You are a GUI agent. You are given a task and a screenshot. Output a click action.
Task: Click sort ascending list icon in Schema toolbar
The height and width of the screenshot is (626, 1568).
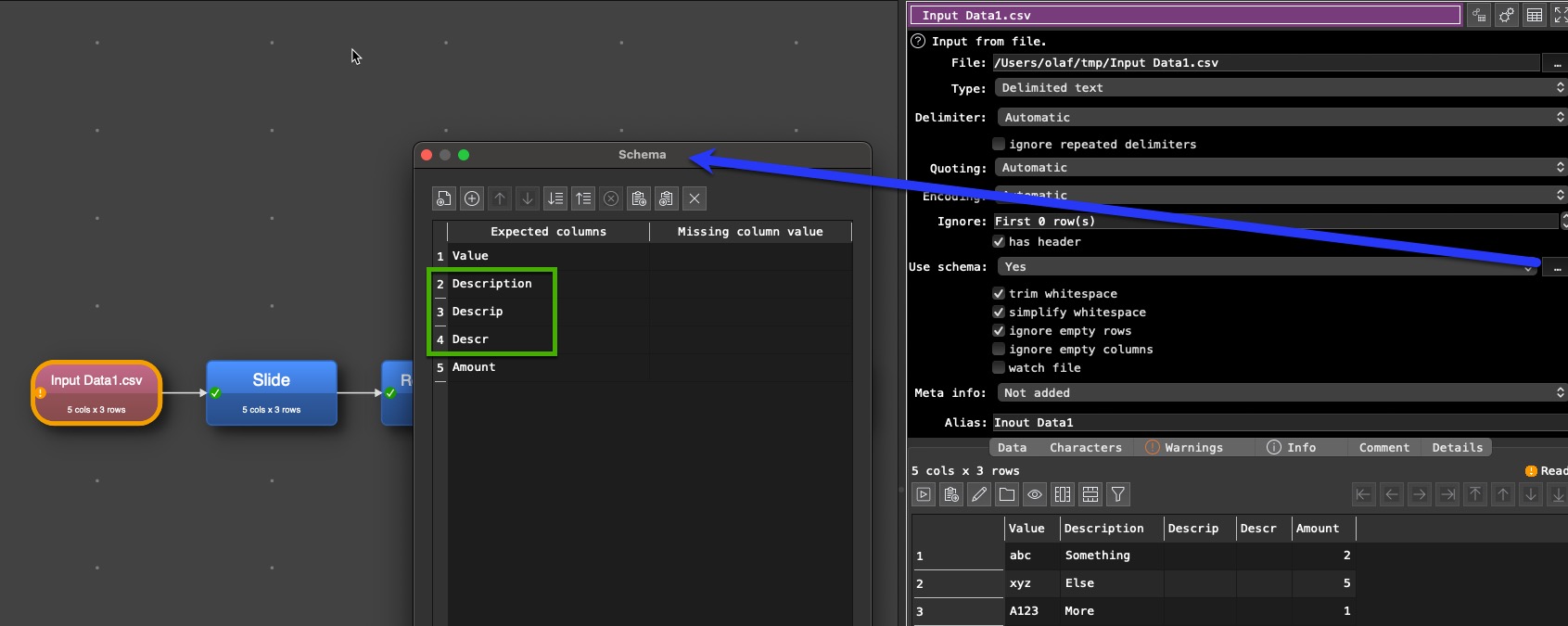tap(583, 198)
